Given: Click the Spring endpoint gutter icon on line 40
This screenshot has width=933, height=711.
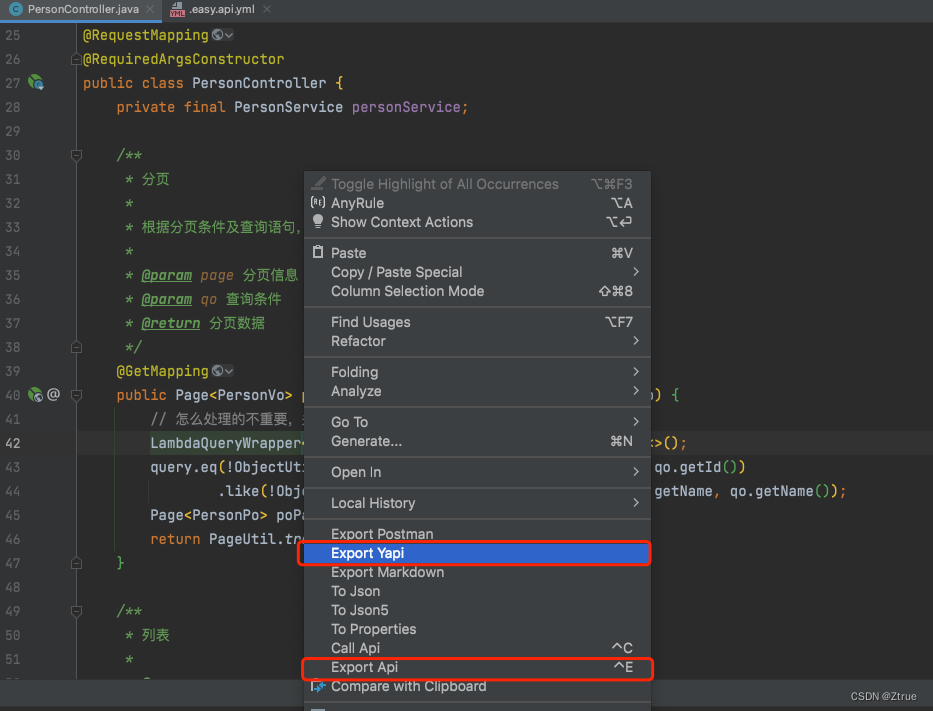Looking at the screenshot, I should tap(36, 394).
